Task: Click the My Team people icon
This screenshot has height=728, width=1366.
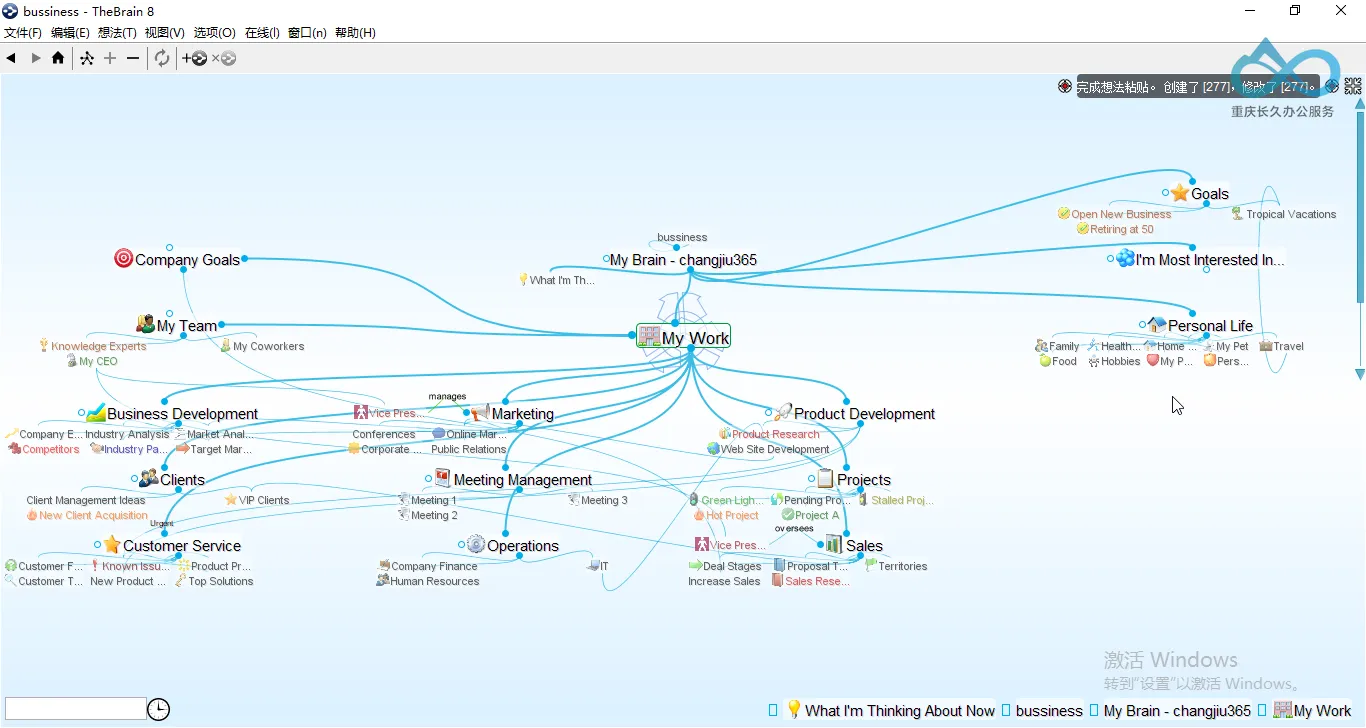Action: (x=145, y=324)
